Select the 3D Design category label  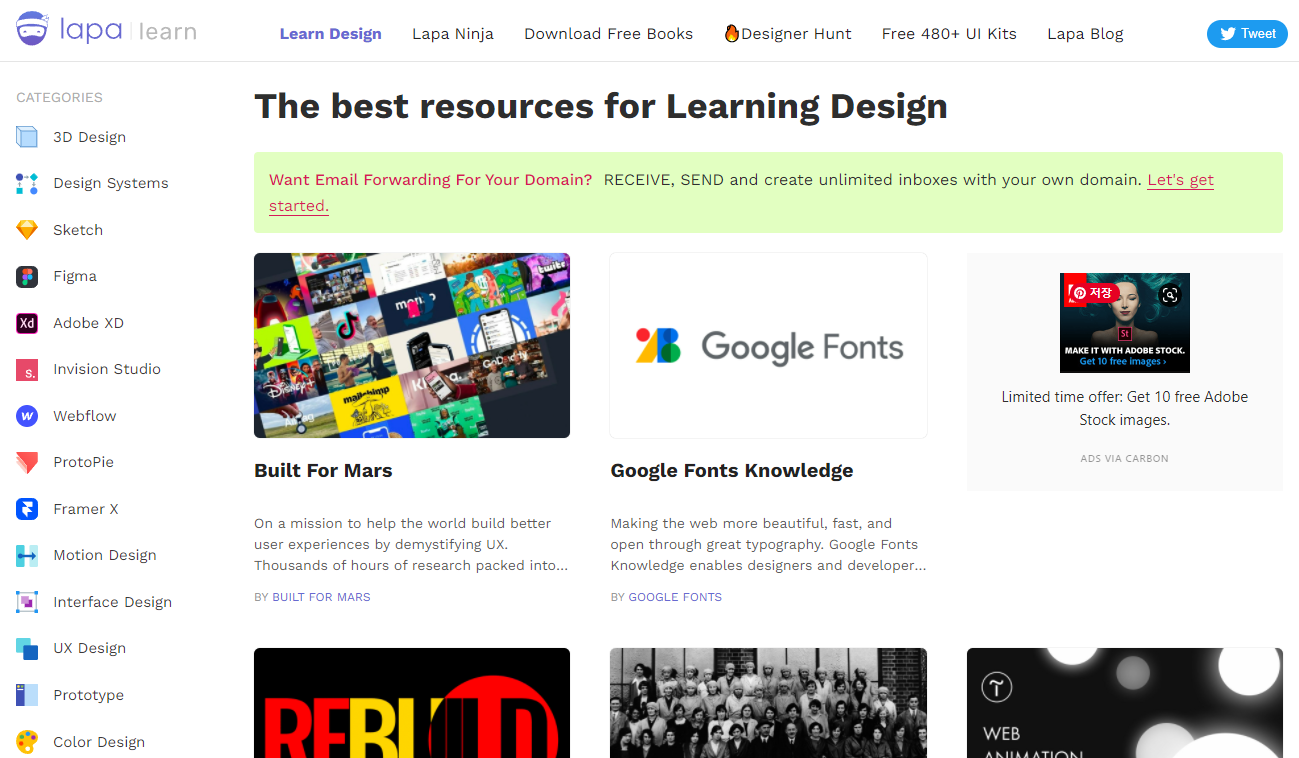tap(89, 137)
